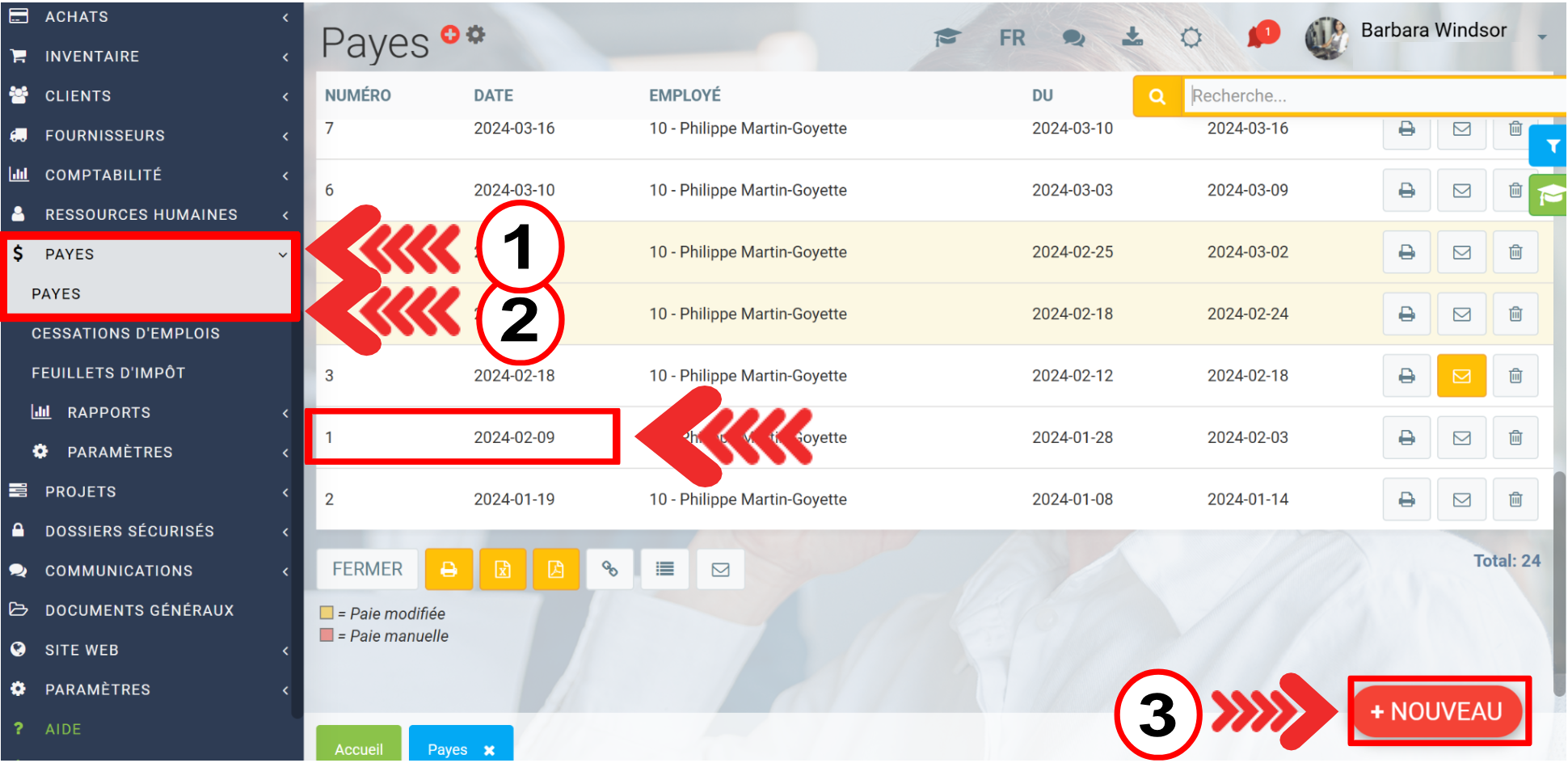Click the graduation cap training icon in header
The width and height of the screenshot is (1568, 763).
(x=946, y=37)
